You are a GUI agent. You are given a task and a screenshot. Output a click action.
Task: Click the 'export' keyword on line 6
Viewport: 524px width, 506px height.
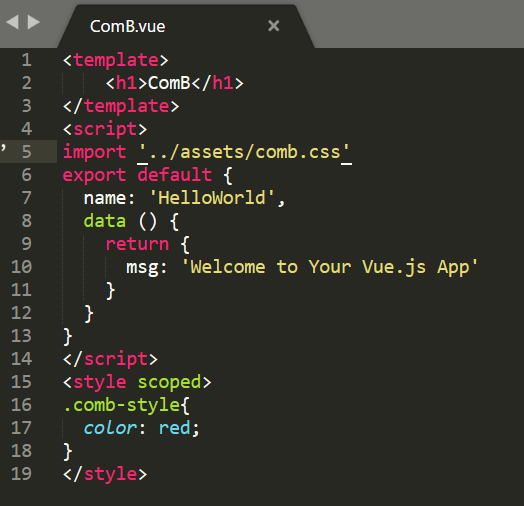(94, 175)
